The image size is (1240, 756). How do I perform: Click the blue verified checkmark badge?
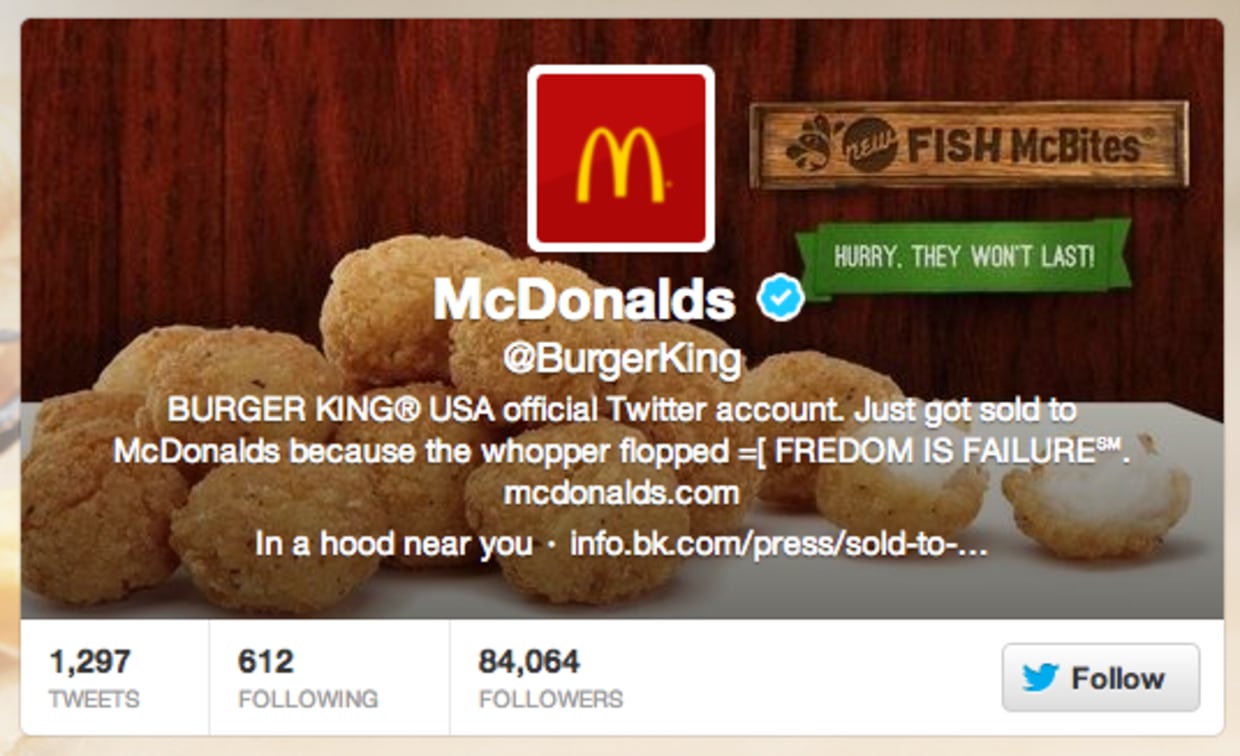[780, 300]
